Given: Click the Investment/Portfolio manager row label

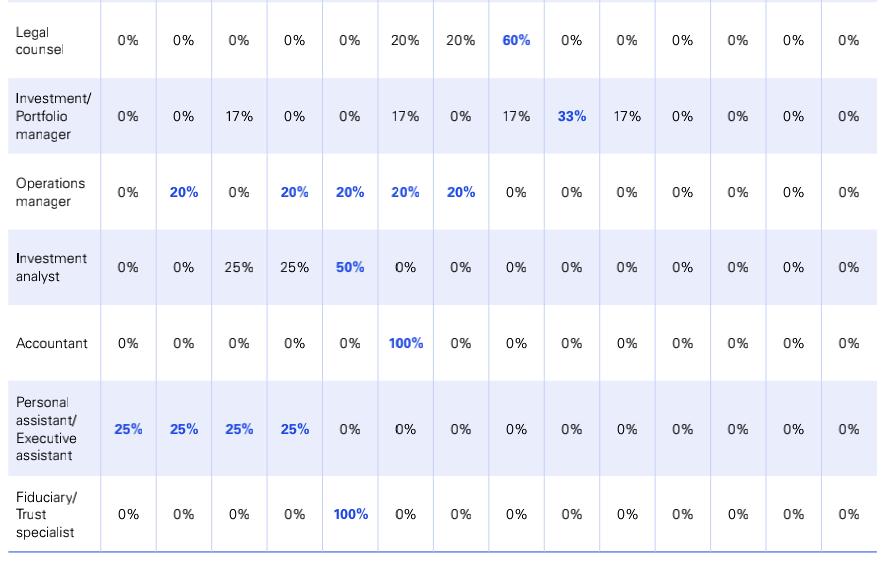Looking at the screenshot, I should point(53,116).
